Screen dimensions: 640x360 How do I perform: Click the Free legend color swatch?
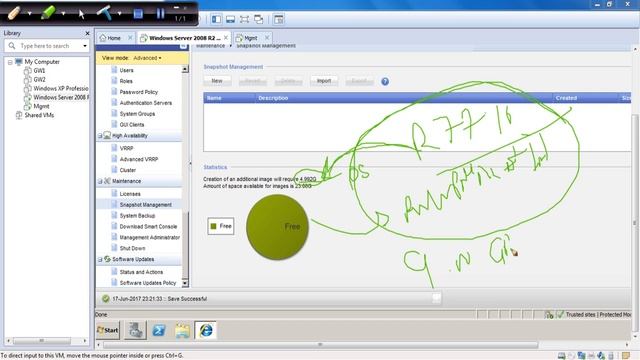coord(213,226)
